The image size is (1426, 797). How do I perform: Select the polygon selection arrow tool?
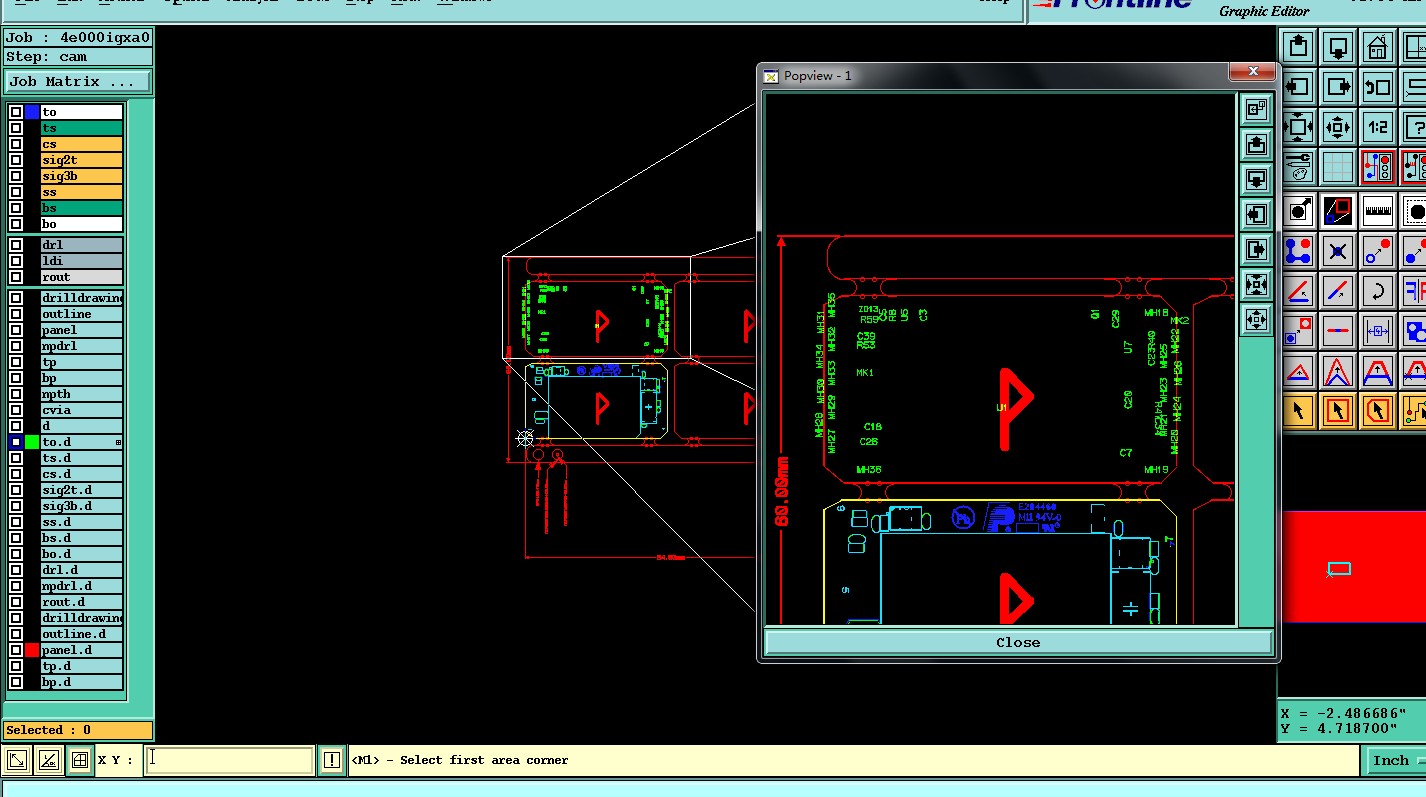tap(1378, 410)
